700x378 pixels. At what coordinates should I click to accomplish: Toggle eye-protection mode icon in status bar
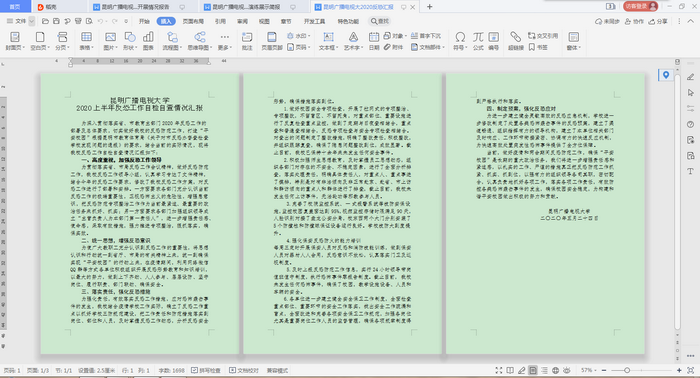coord(567,370)
